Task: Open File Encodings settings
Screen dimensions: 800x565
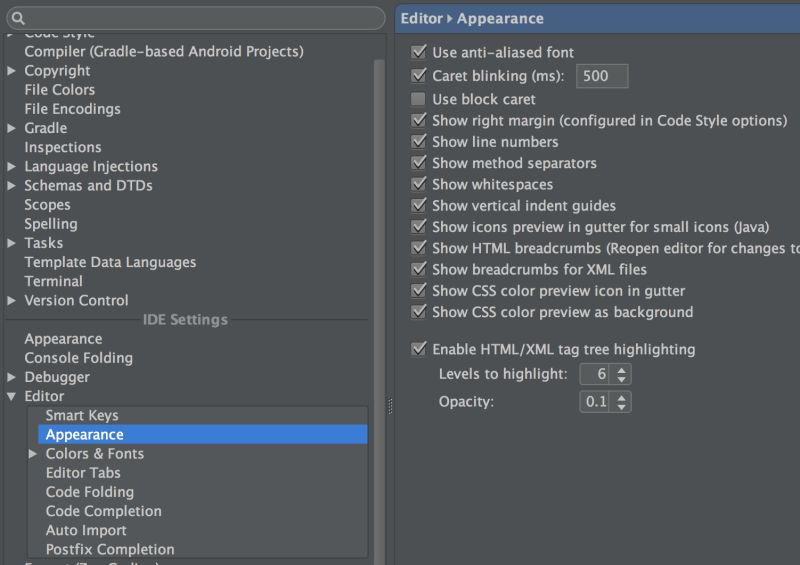Action: (x=72, y=109)
